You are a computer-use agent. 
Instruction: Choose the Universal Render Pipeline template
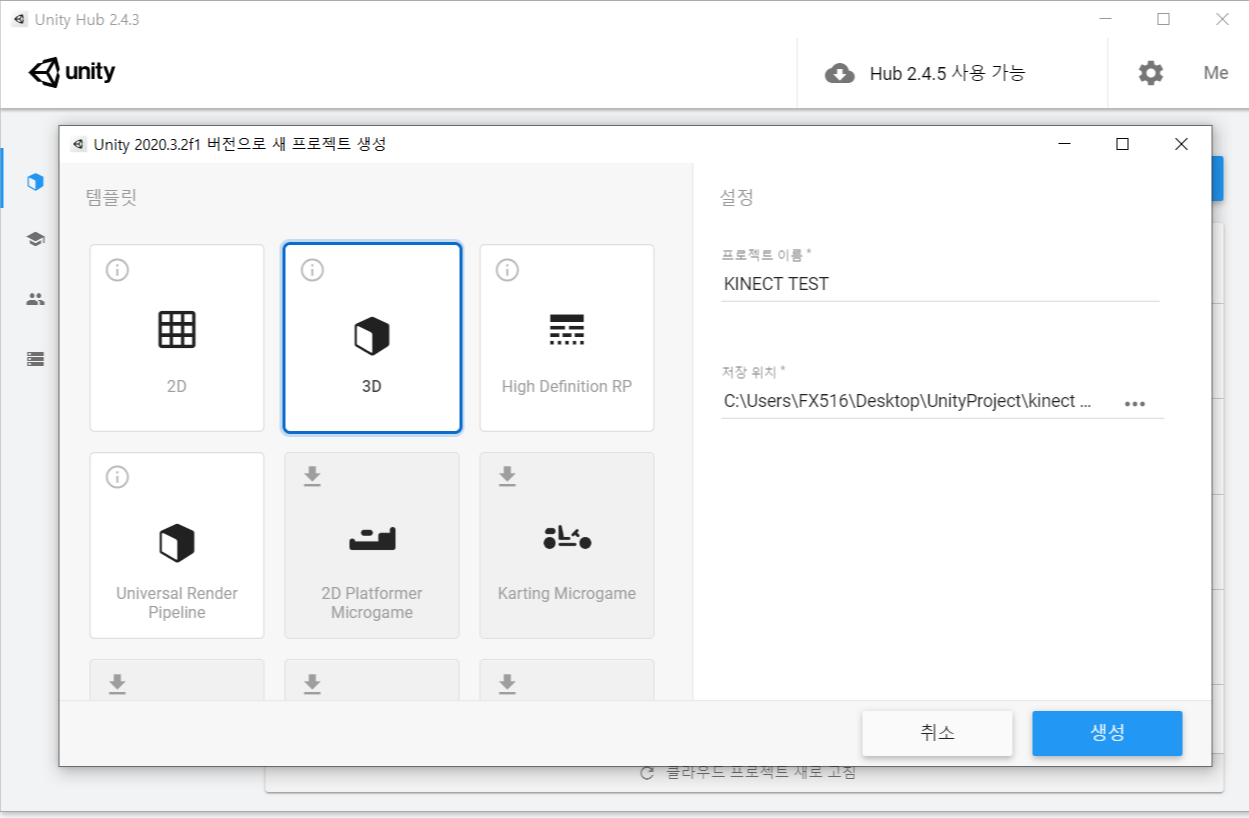(x=177, y=545)
